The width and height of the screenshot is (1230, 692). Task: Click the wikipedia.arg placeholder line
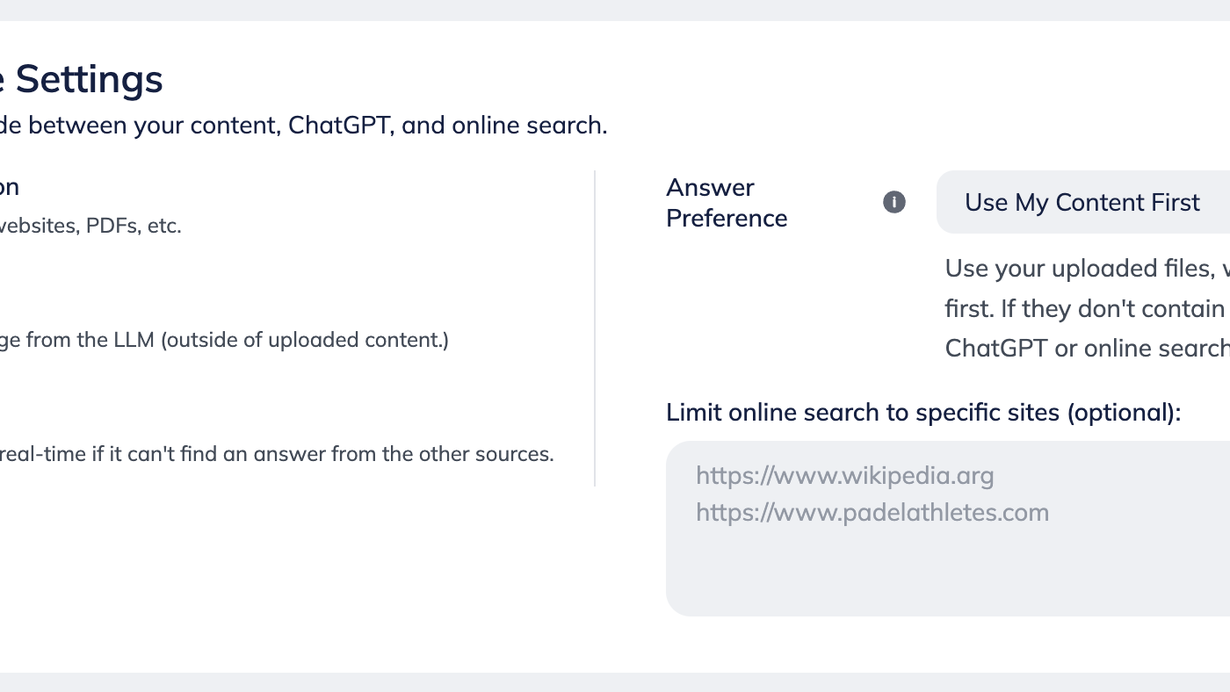pyautogui.click(x=845, y=475)
